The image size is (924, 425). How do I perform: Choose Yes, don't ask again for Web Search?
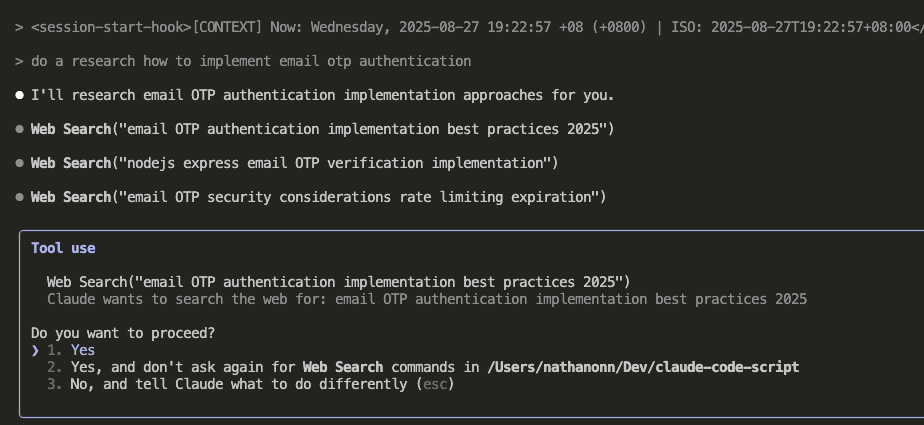click(423, 367)
